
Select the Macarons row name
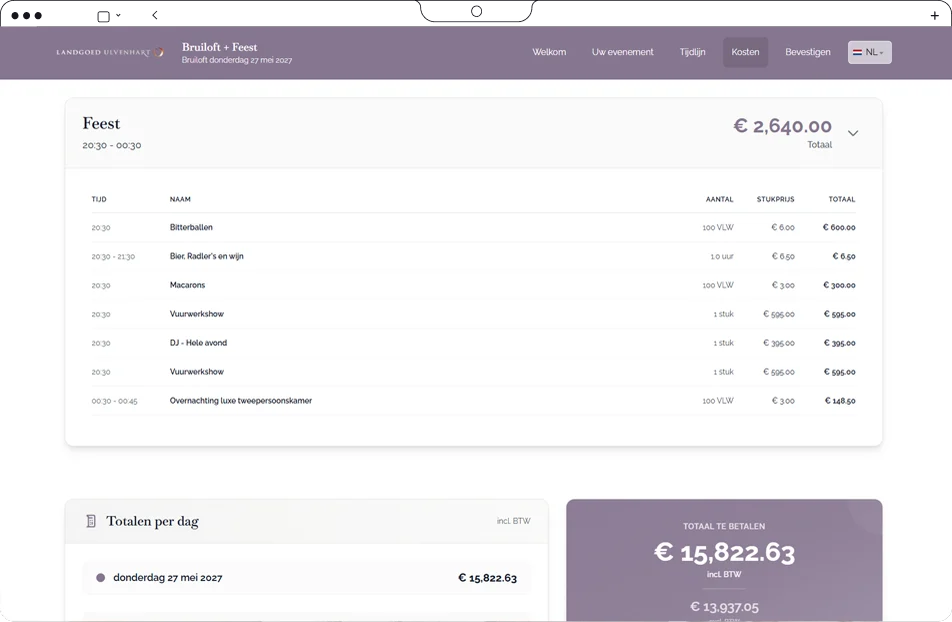(x=188, y=285)
